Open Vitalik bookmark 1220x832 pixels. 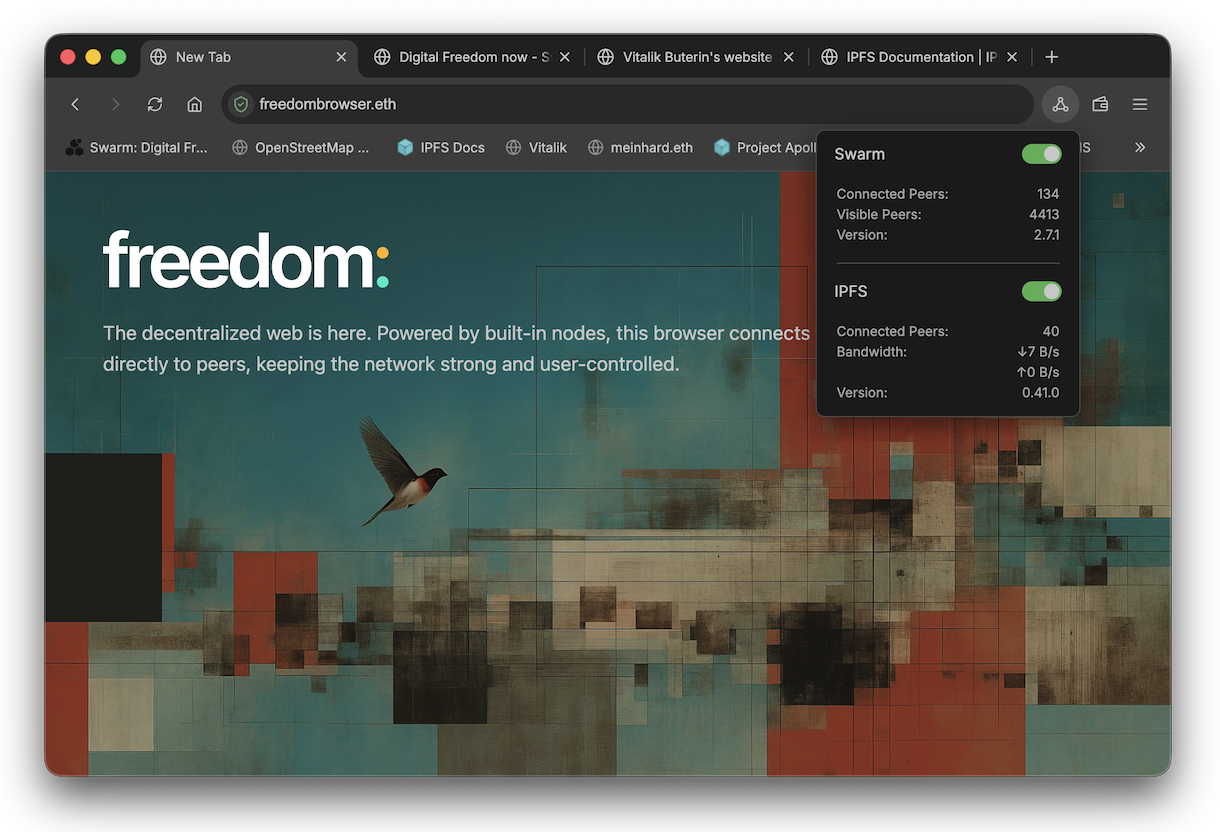click(x=536, y=147)
